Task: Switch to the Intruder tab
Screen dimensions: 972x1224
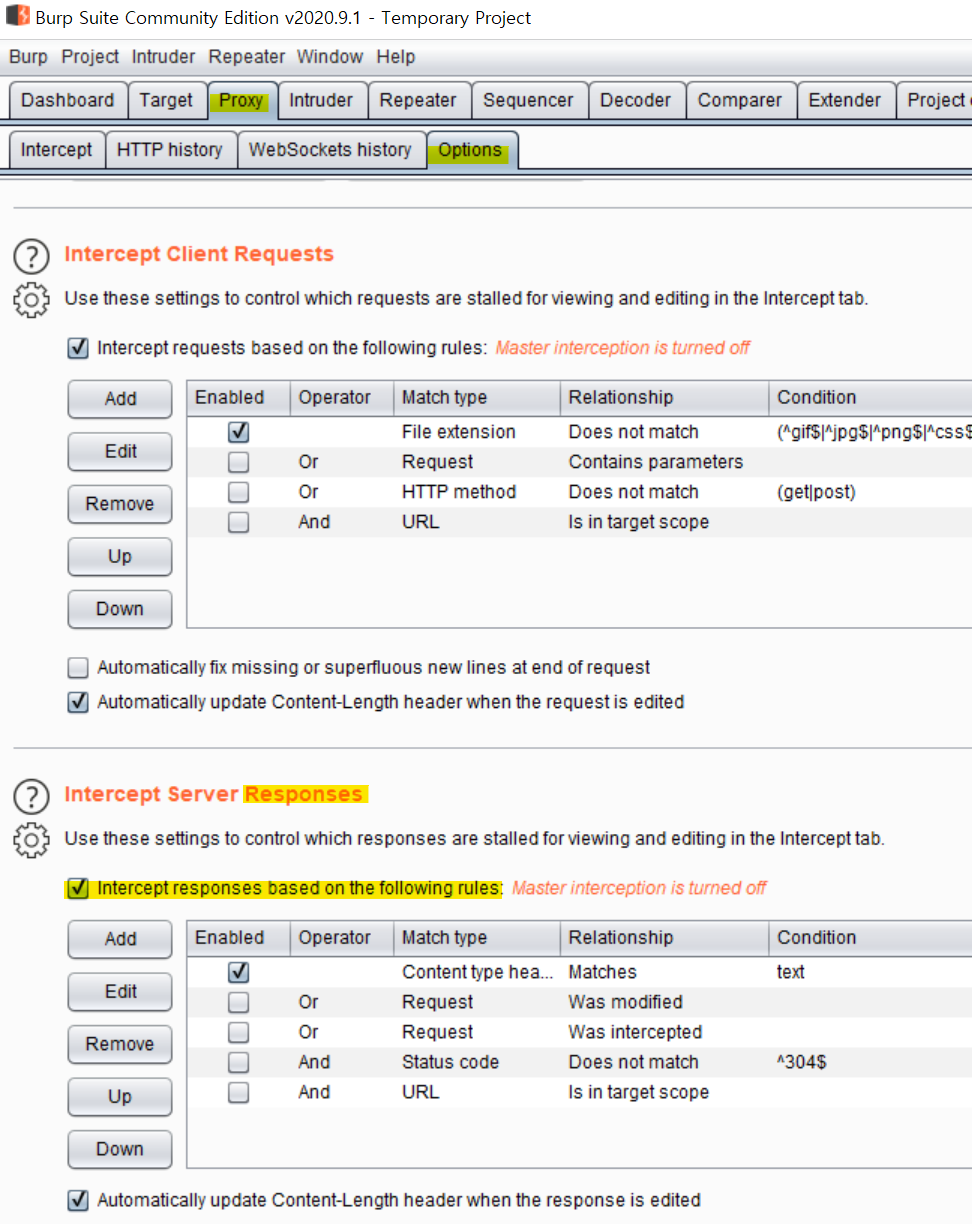Action: (321, 100)
